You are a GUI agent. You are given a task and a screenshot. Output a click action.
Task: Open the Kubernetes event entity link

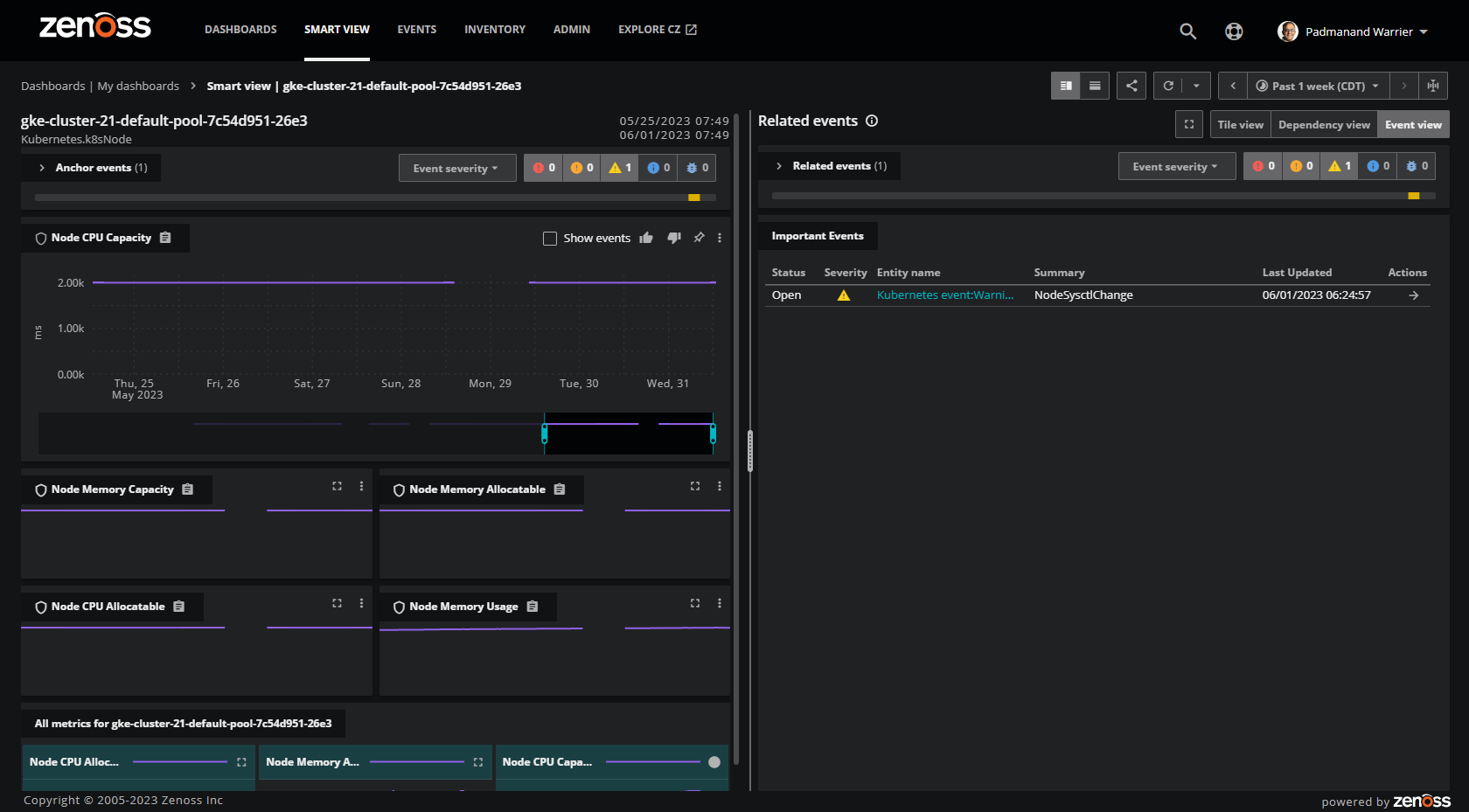coord(944,295)
